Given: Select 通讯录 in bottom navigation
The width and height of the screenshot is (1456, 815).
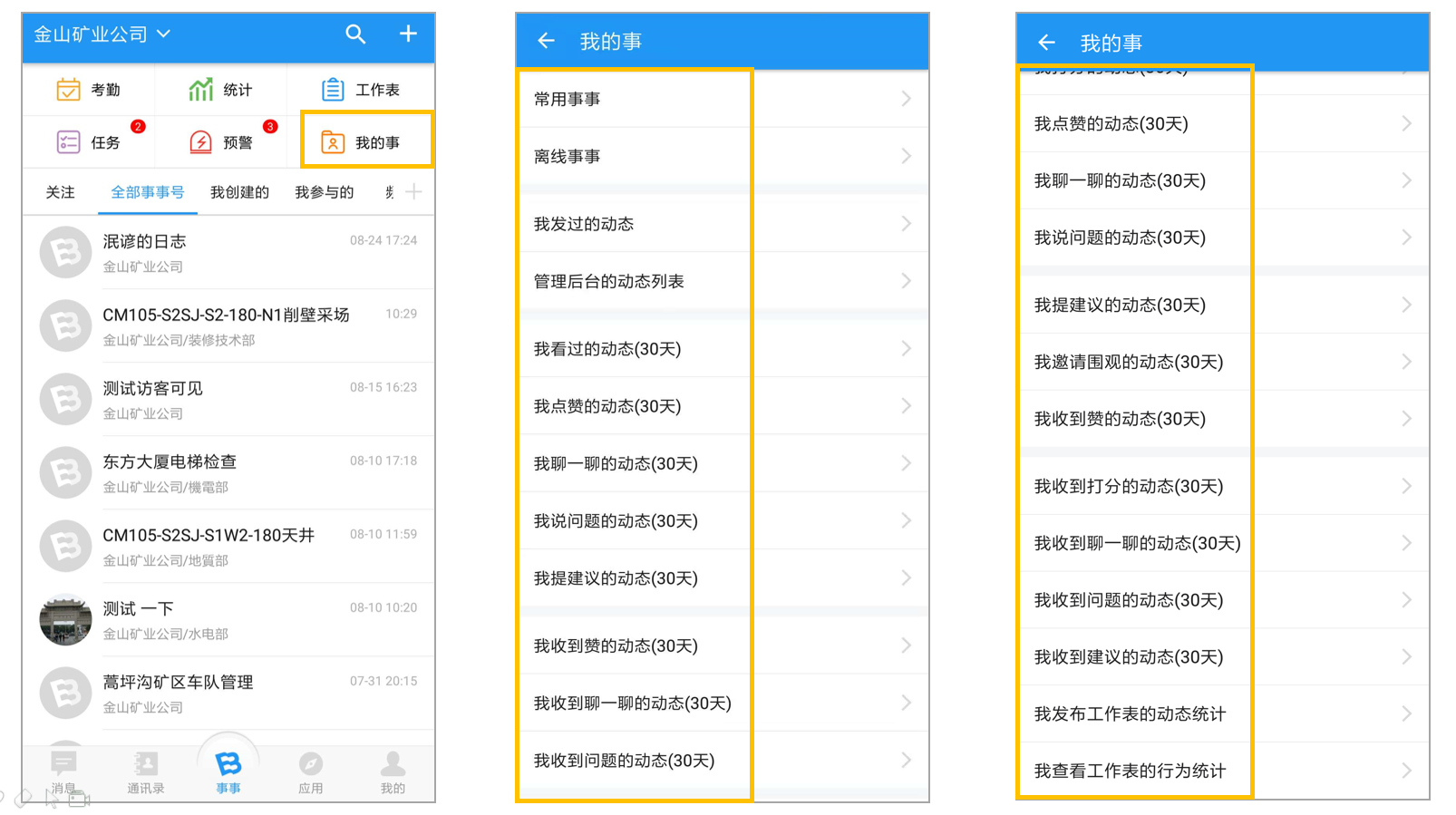Looking at the screenshot, I should (x=145, y=773).
